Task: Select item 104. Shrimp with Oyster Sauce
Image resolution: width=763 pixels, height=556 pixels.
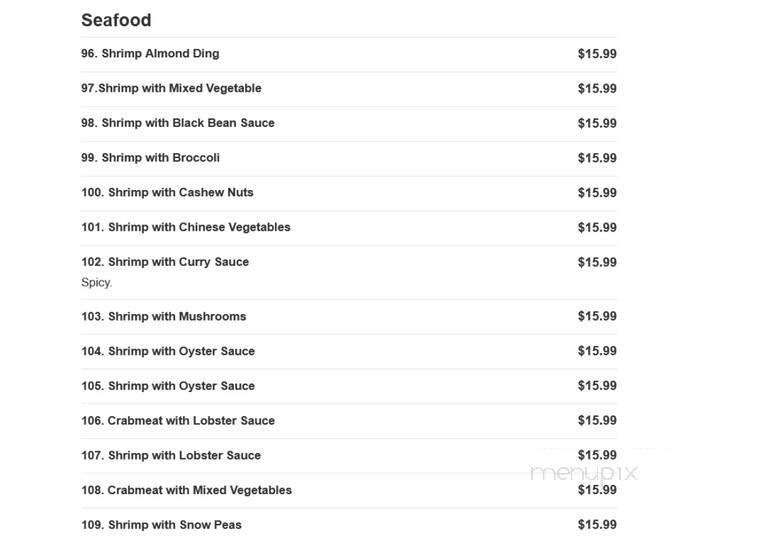Action: coord(168,352)
